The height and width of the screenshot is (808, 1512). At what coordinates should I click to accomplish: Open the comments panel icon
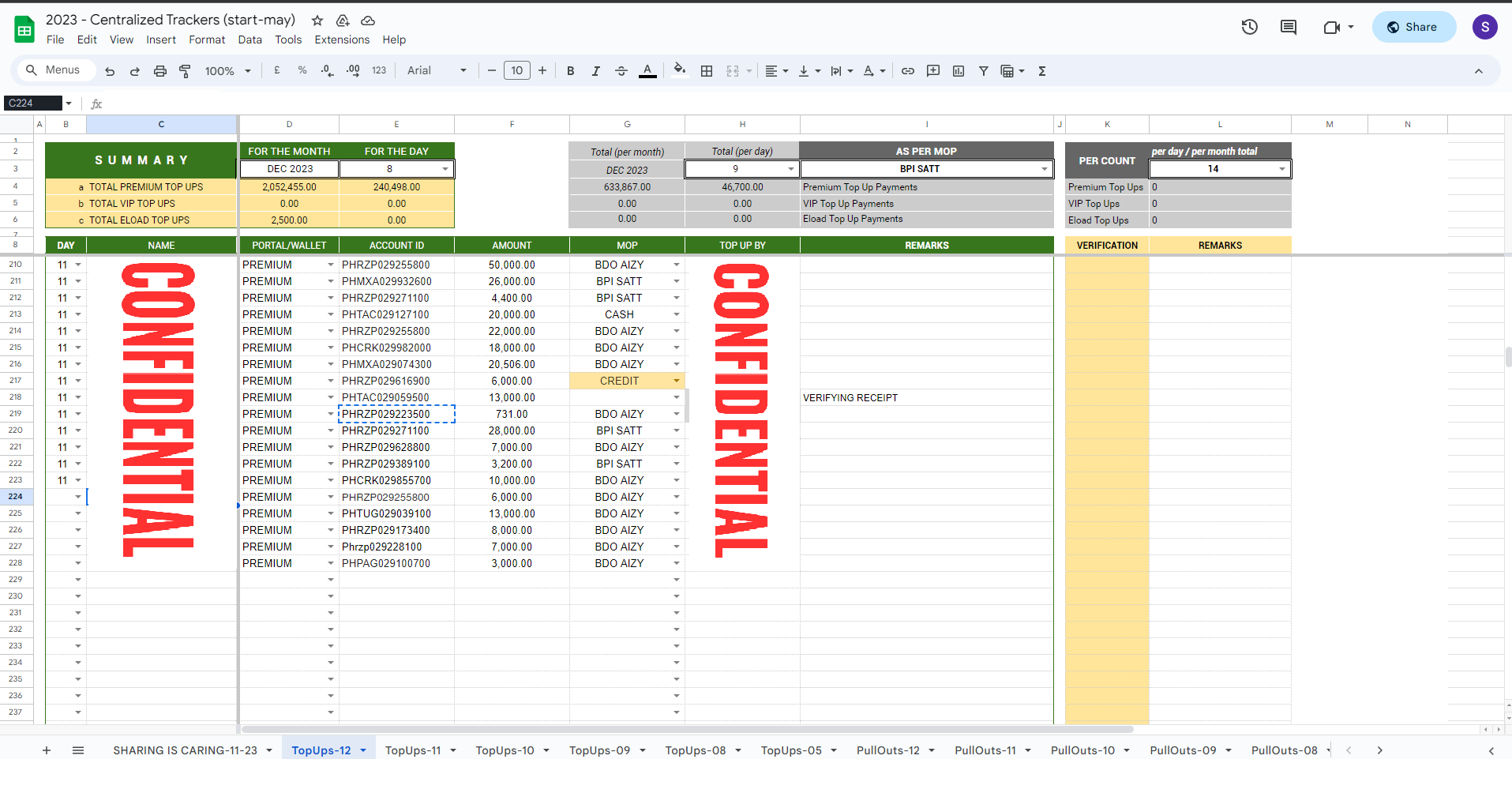tap(1289, 27)
